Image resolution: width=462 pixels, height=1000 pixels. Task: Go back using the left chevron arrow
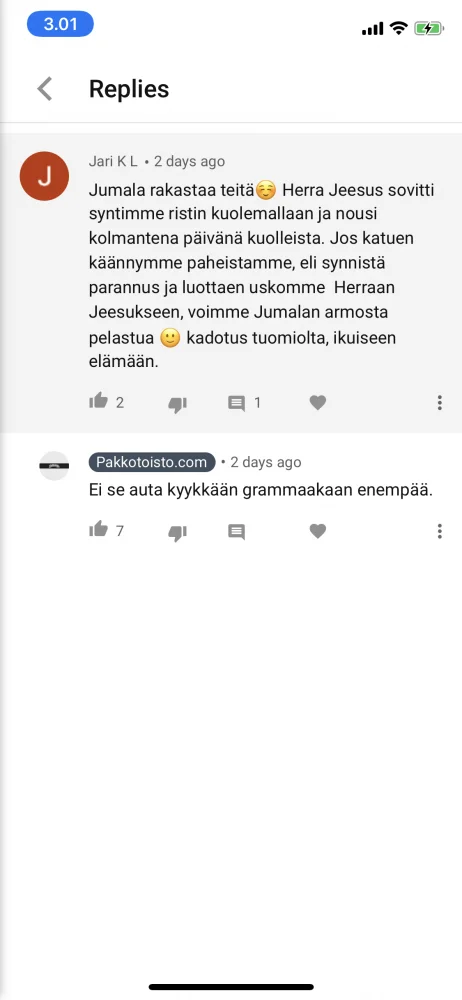point(45,89)
